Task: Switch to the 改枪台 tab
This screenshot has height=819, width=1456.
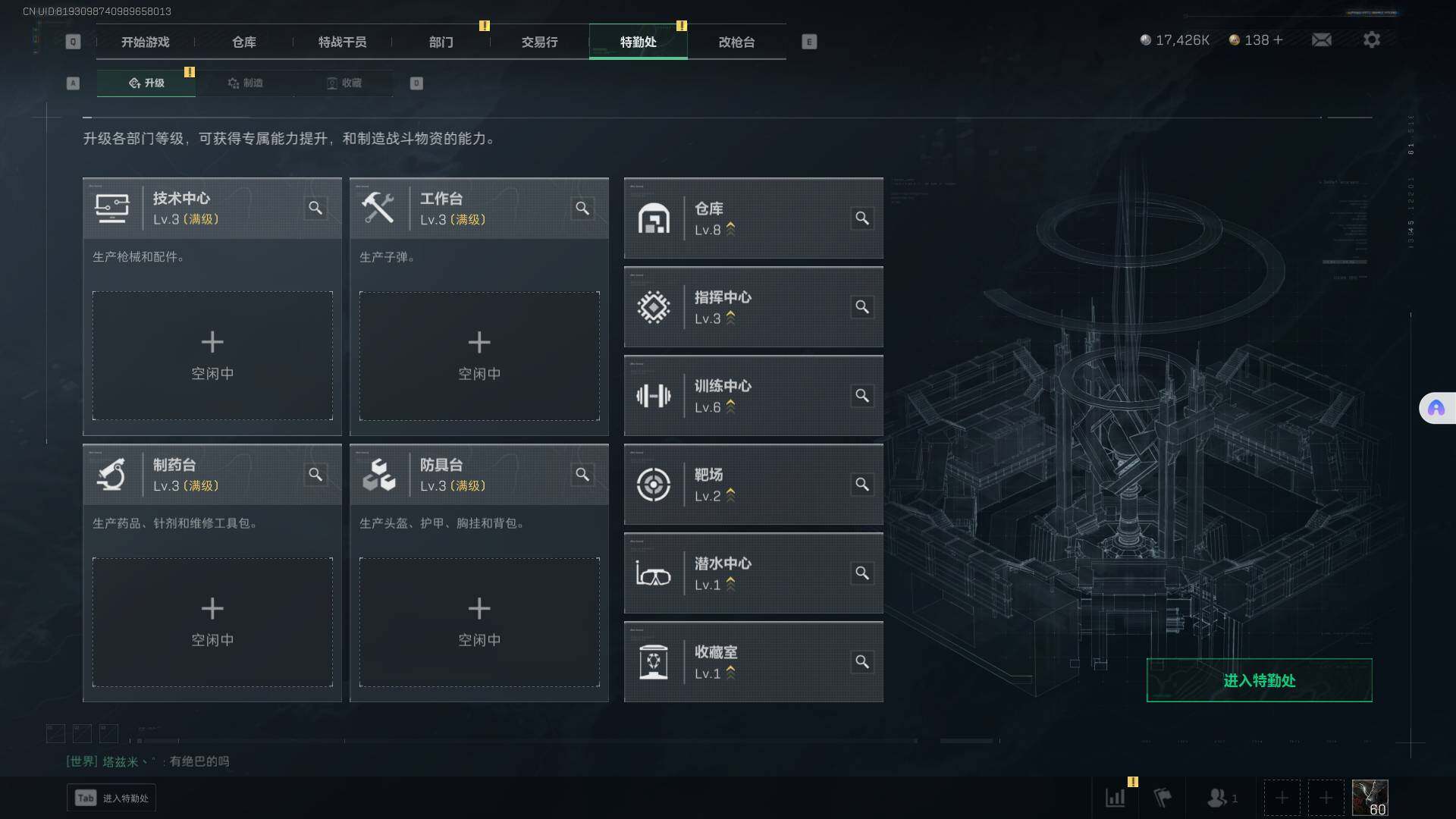Action: pyautogui.click(x=736, y=42)
